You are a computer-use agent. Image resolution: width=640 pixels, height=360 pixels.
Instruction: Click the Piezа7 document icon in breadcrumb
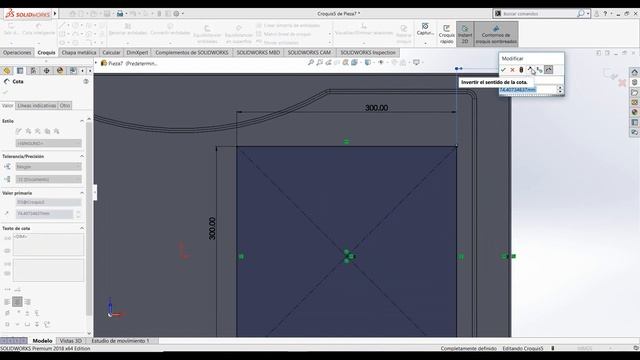pos(104,63)
